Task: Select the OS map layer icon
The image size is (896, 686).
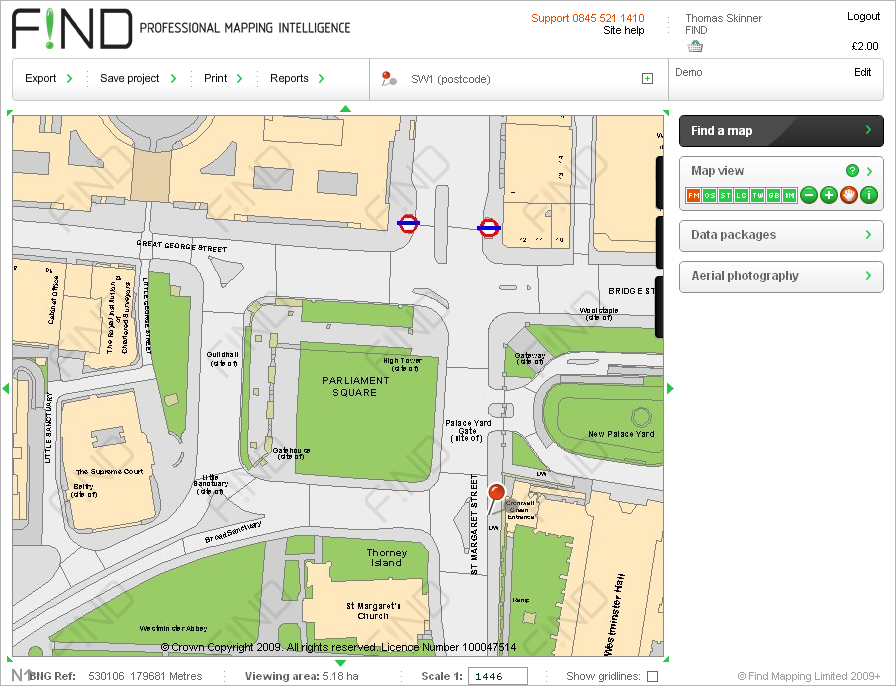Action: 709,196
